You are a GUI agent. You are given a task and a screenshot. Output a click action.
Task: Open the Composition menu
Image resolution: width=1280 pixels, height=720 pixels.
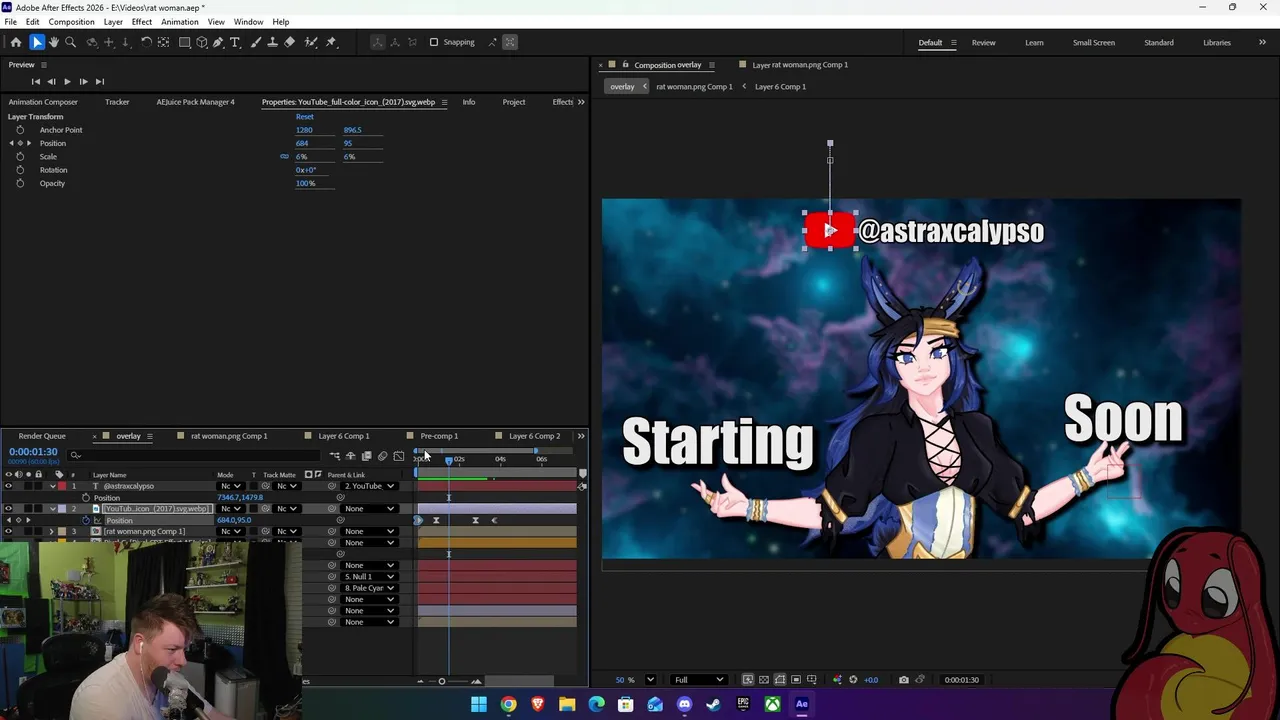[x=71, y=22]
